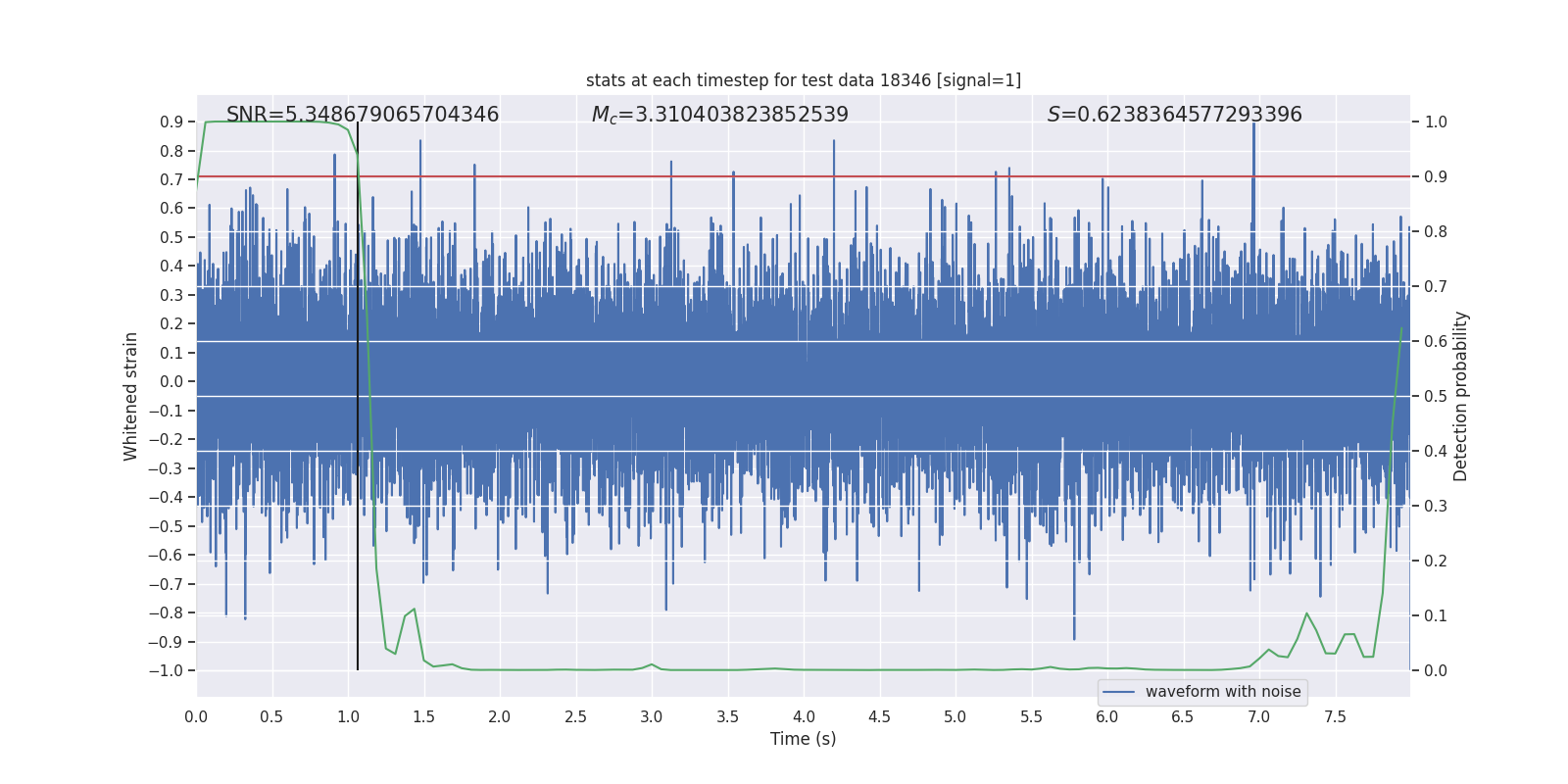Click the plot title about test data 18346

click(804, 80)
